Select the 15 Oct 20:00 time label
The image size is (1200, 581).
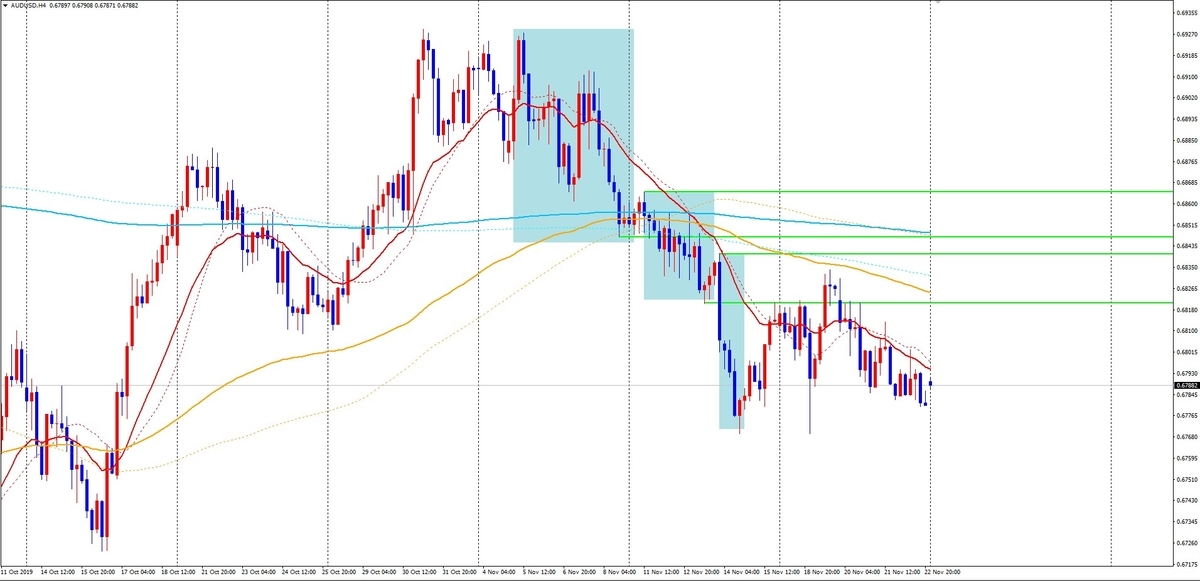(x=98, y=573)
